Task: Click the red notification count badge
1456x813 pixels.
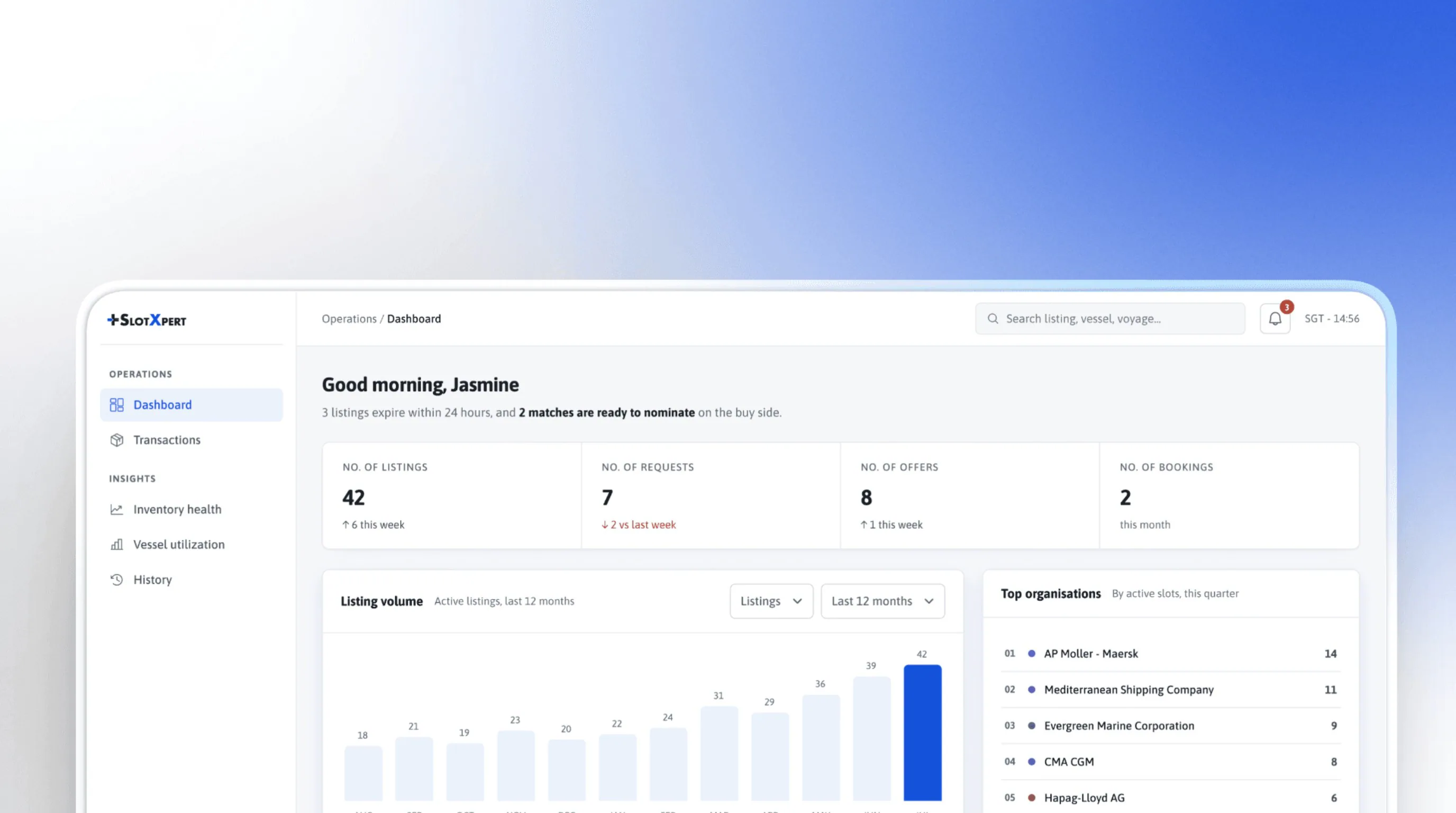Action: (x=1287, y=307)
